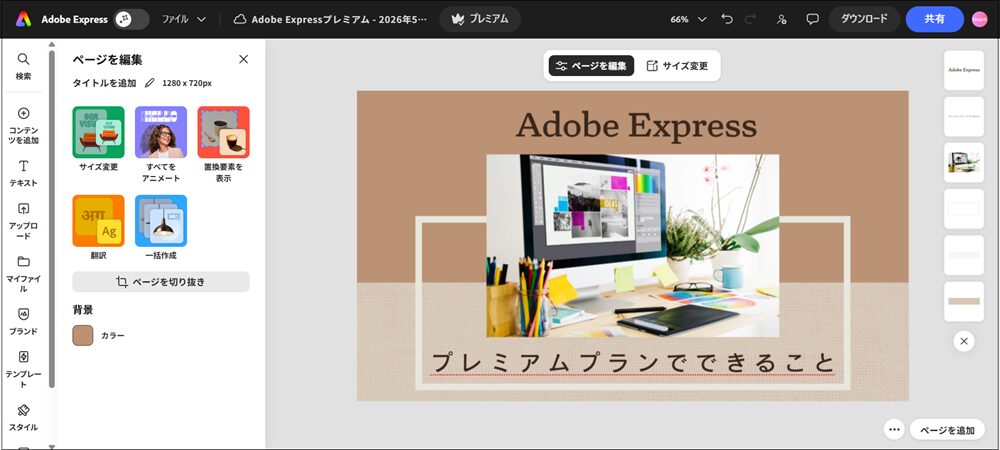Open the brown background カラー swatch
Image resolution: width=1000 pixels, height=450 pixels.
coord(83,335)
